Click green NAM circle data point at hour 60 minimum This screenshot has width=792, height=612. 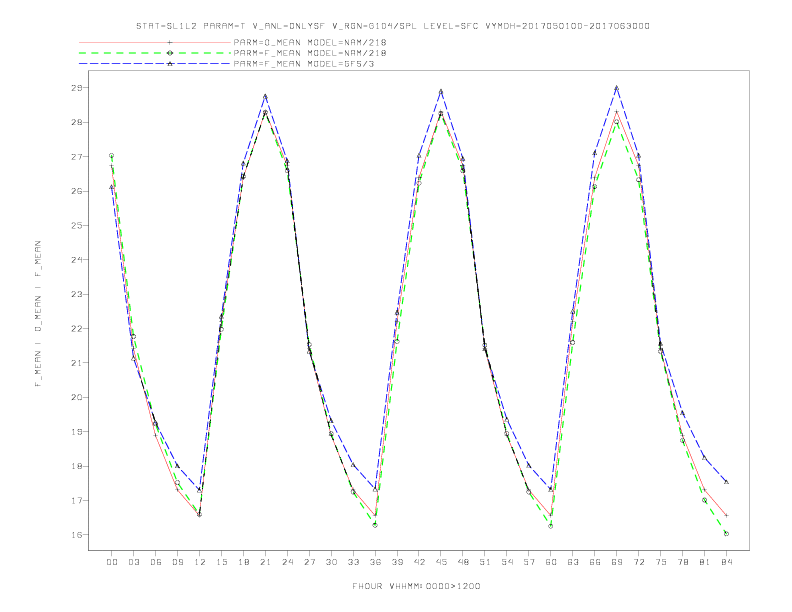[x=551, y=526]
